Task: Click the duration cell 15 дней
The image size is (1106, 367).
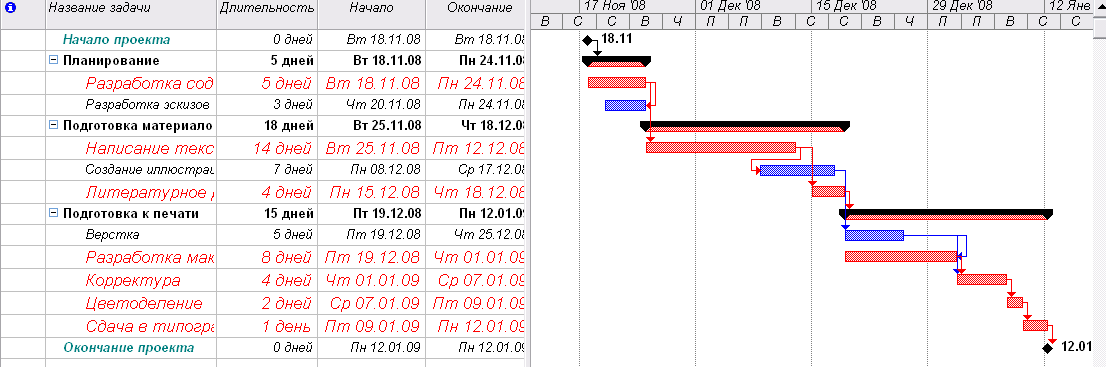Action: click(x=267, y=213)
